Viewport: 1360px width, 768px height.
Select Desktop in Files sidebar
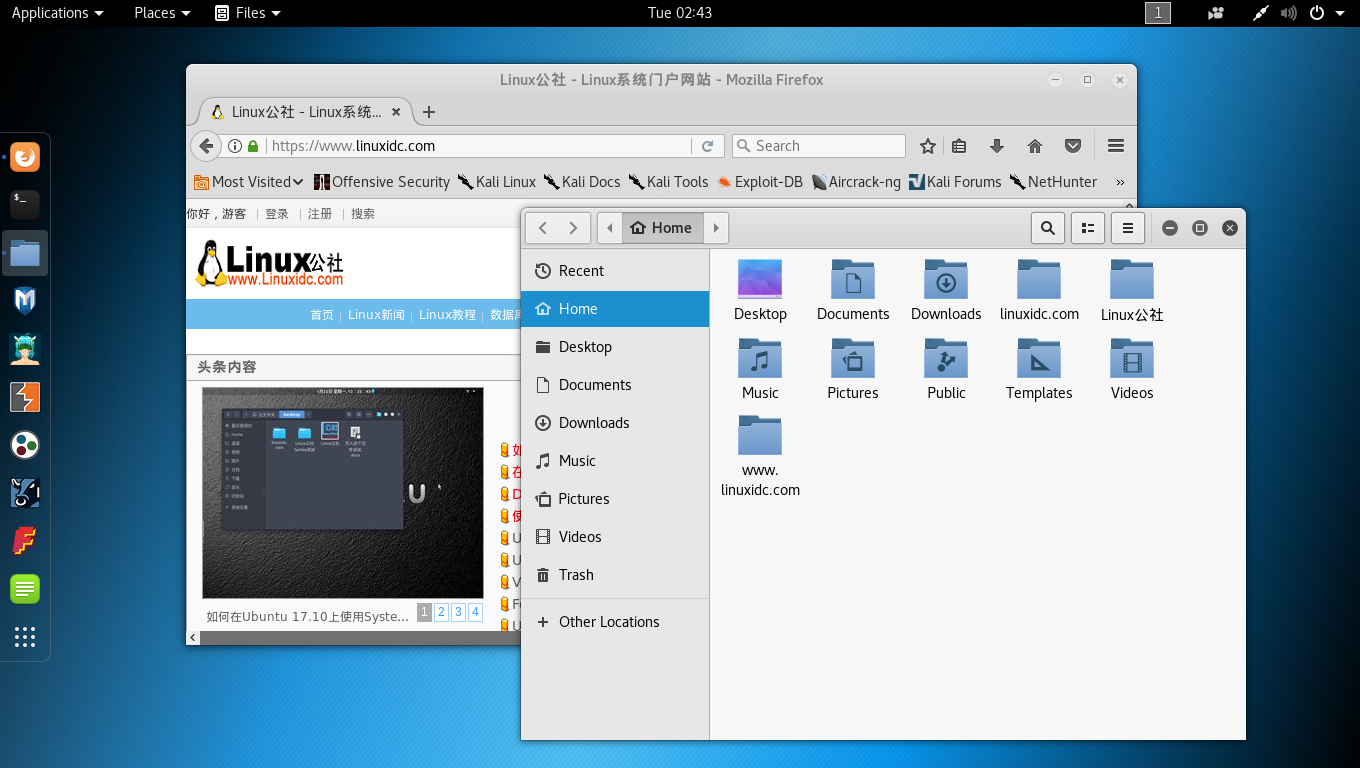click(x=615, y=347)
